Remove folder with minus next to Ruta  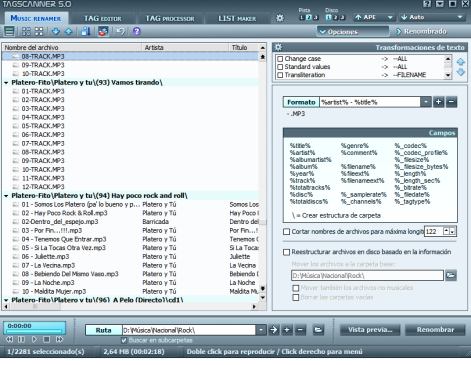tap(300, 330)
